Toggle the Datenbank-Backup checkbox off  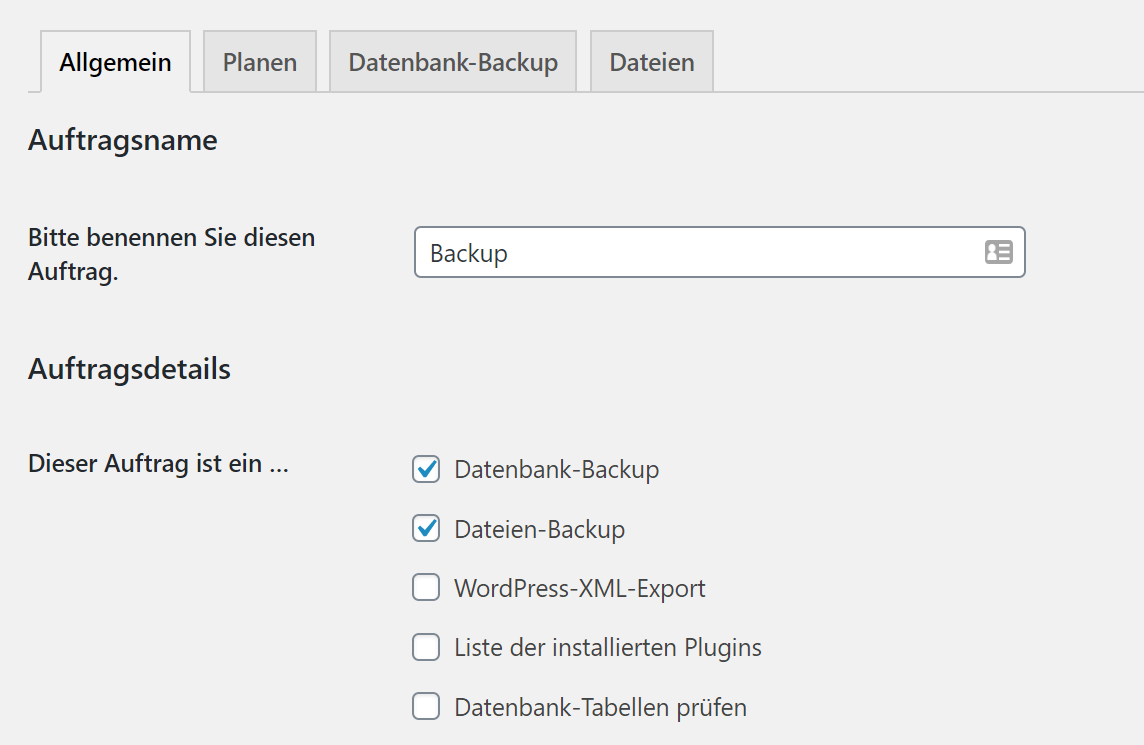tap(425, 469)
